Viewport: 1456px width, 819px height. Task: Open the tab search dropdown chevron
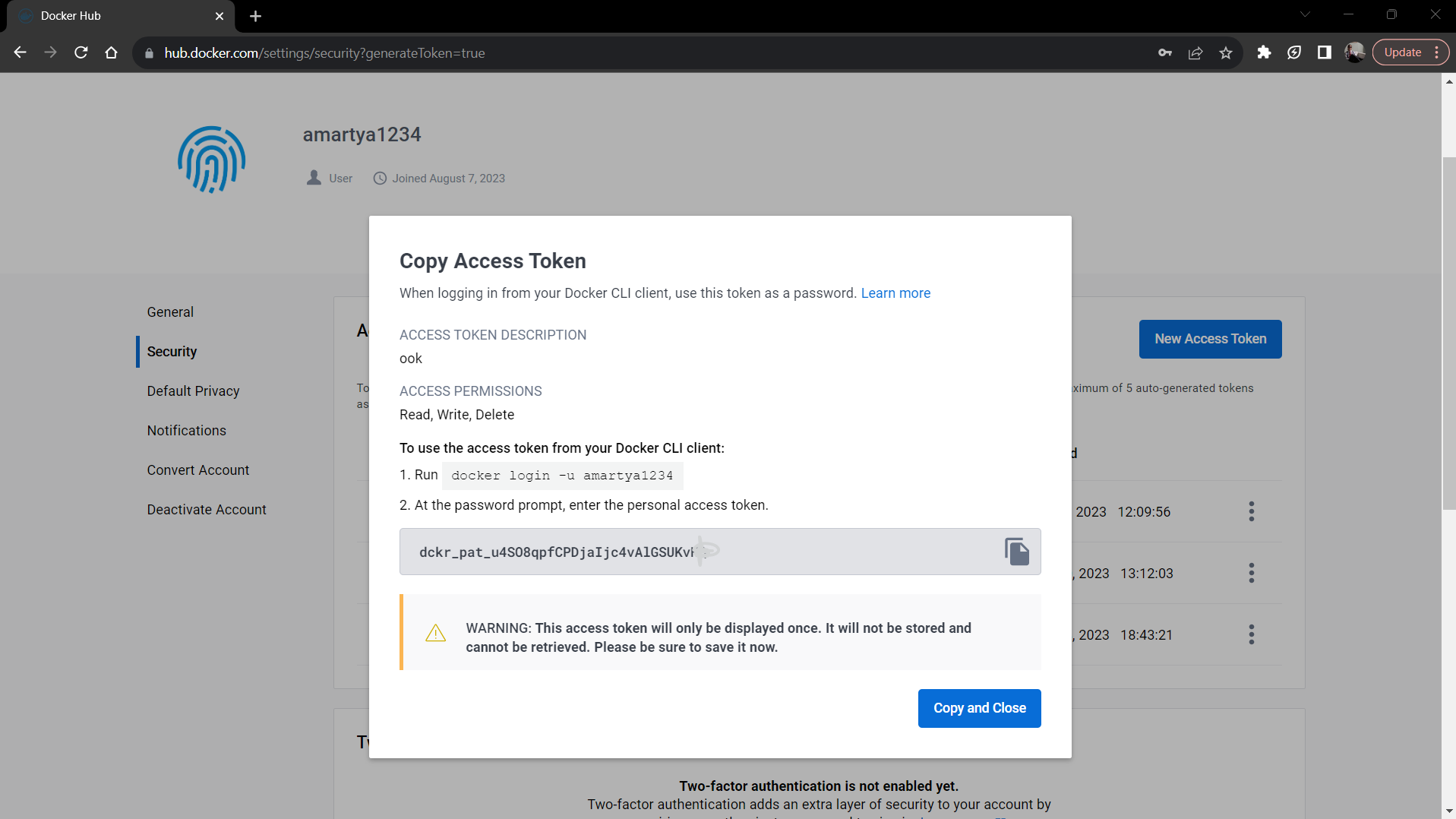[1305, 14]
